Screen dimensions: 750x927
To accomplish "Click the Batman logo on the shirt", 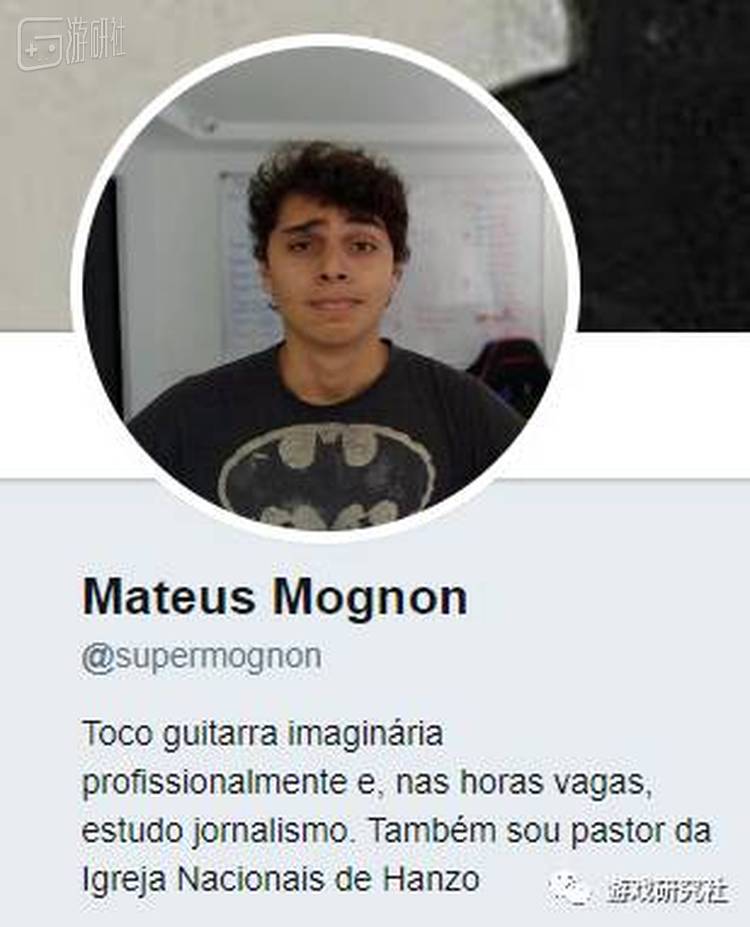I will pos(327,477).
